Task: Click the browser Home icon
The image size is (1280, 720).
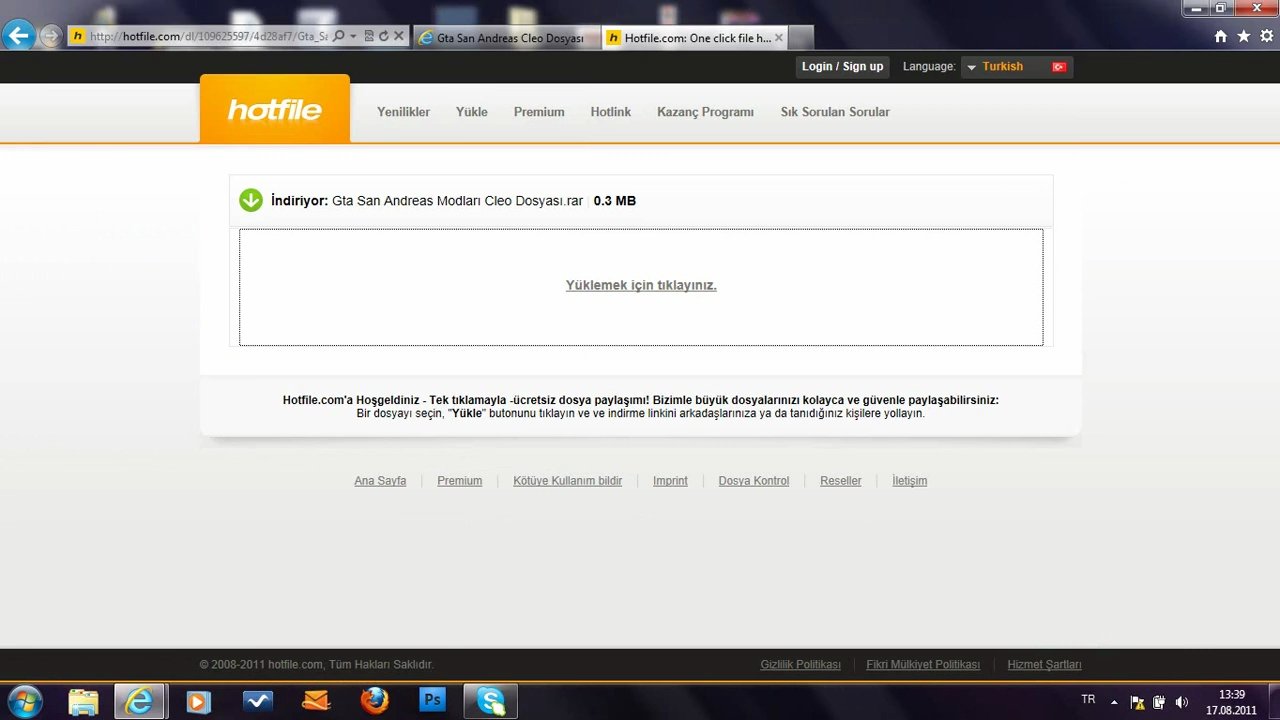Action: pyautogui.click(x=1221, y=36)
